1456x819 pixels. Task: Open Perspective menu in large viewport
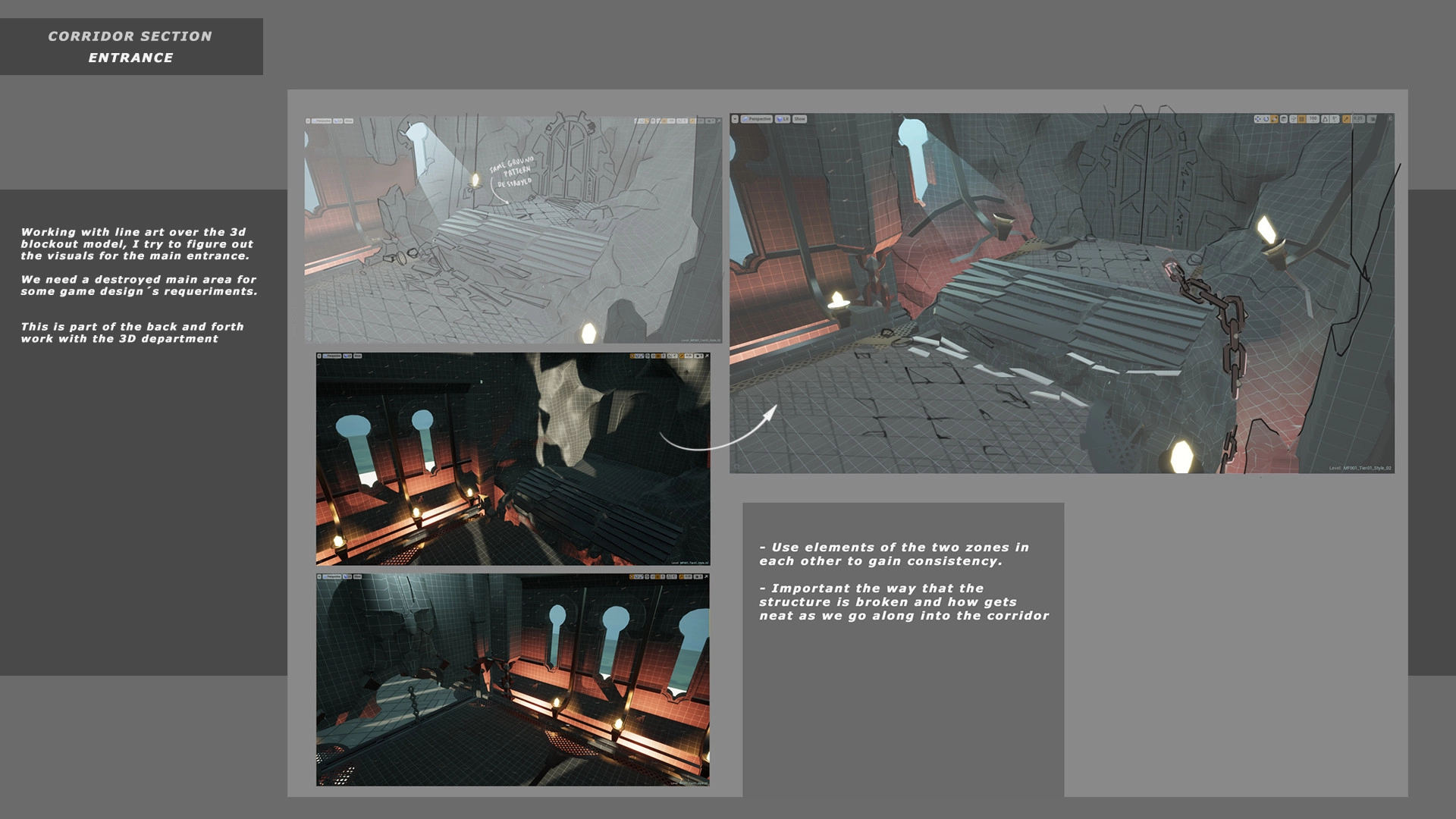click(757, 119)
